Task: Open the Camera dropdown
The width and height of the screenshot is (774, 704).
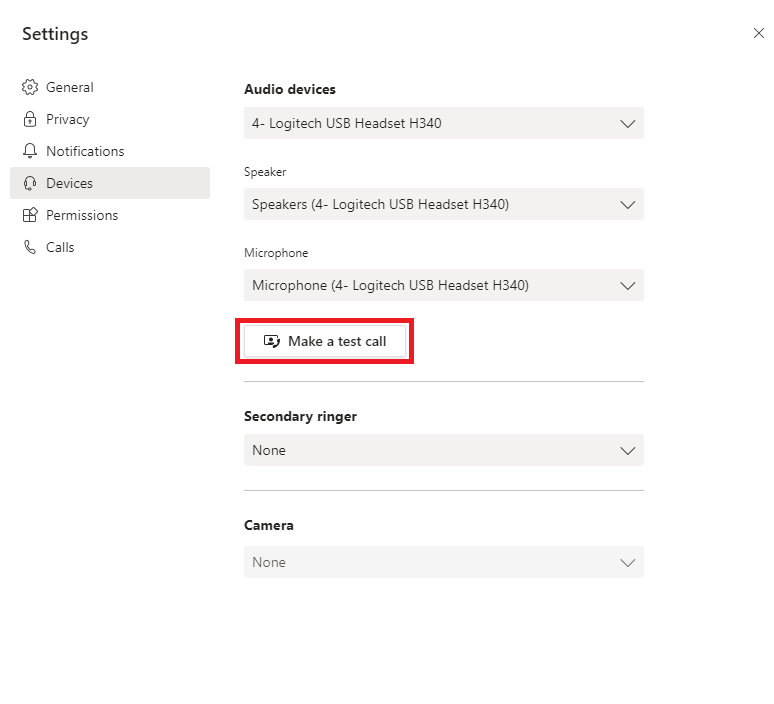Action: coord(443,562)
